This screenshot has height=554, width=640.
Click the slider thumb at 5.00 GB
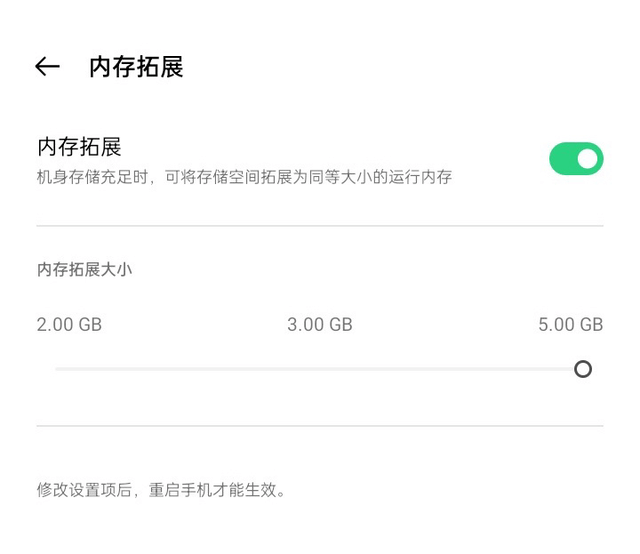583,369
